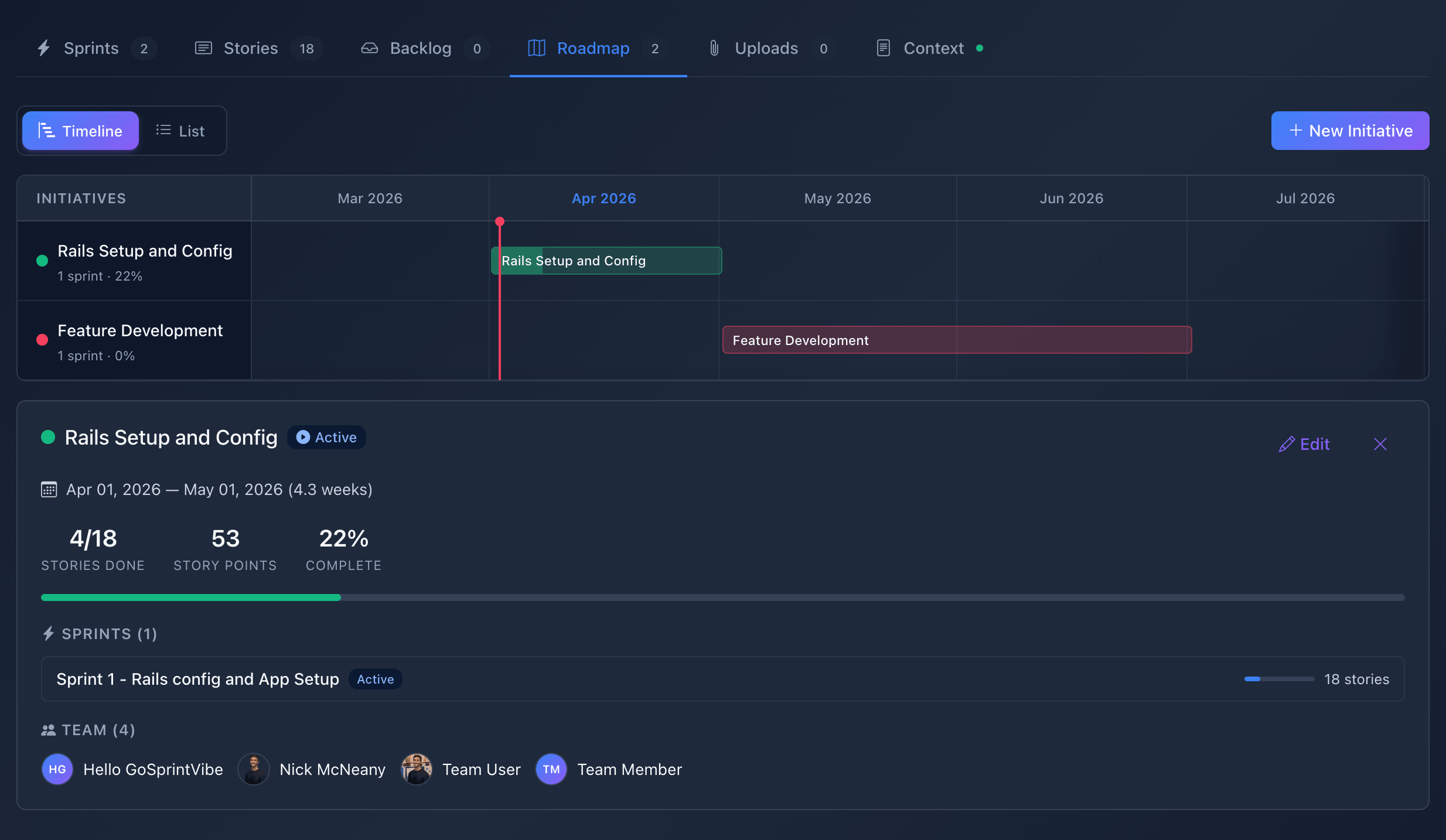1446x840 pixels.
Task: Open Sprint 1 - Rails config and App Setup
Action: 723,679
